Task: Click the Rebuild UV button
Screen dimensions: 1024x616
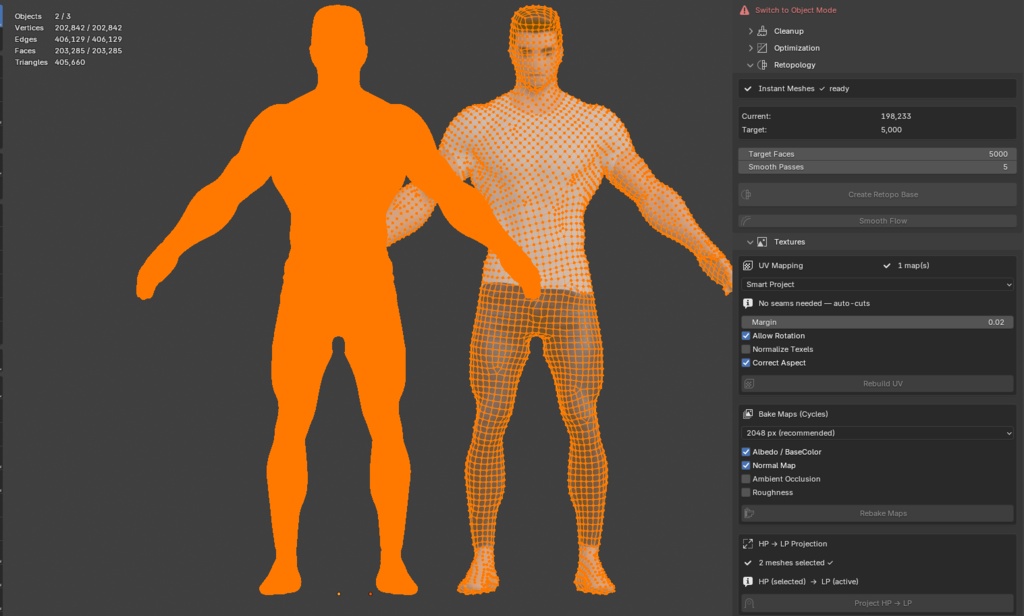Action: pos(877,383)
